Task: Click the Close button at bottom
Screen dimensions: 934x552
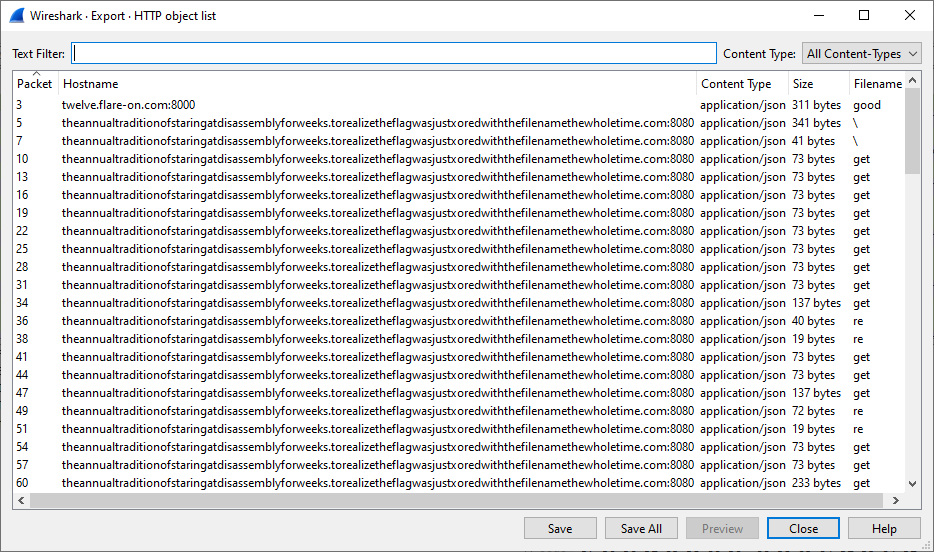Action: click(x=803, y=529)
